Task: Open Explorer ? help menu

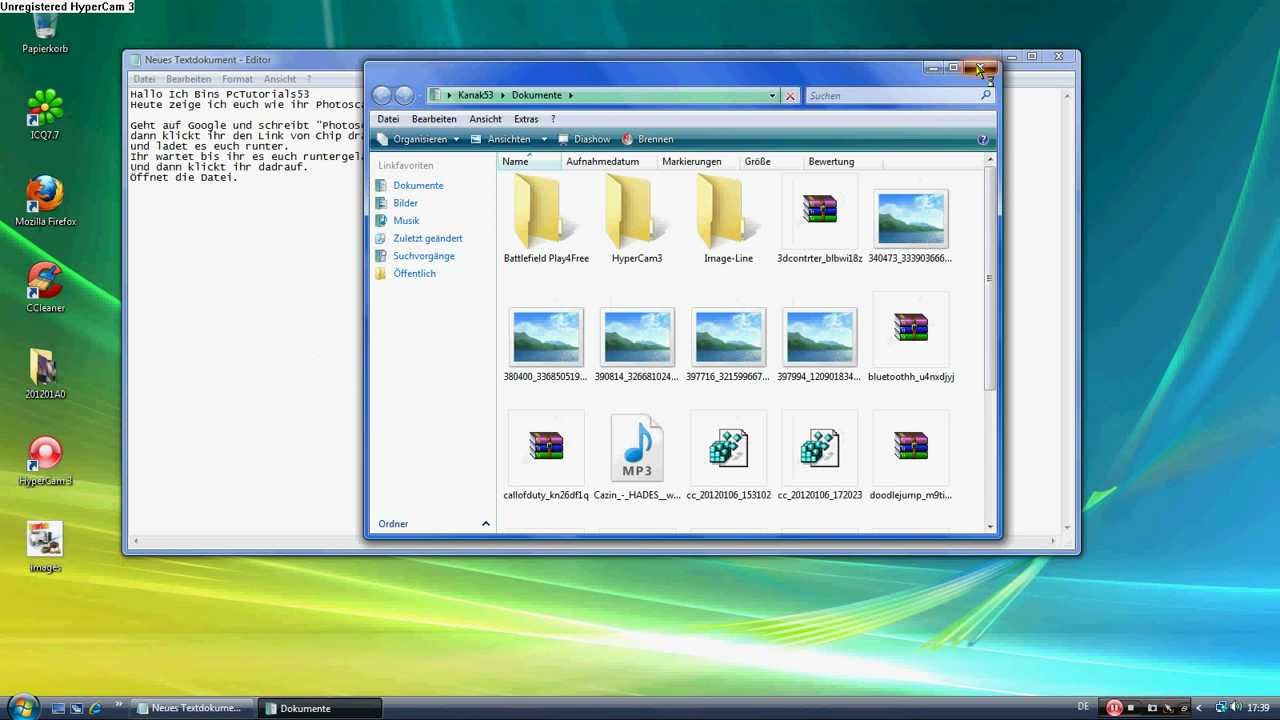Action: 553,119
